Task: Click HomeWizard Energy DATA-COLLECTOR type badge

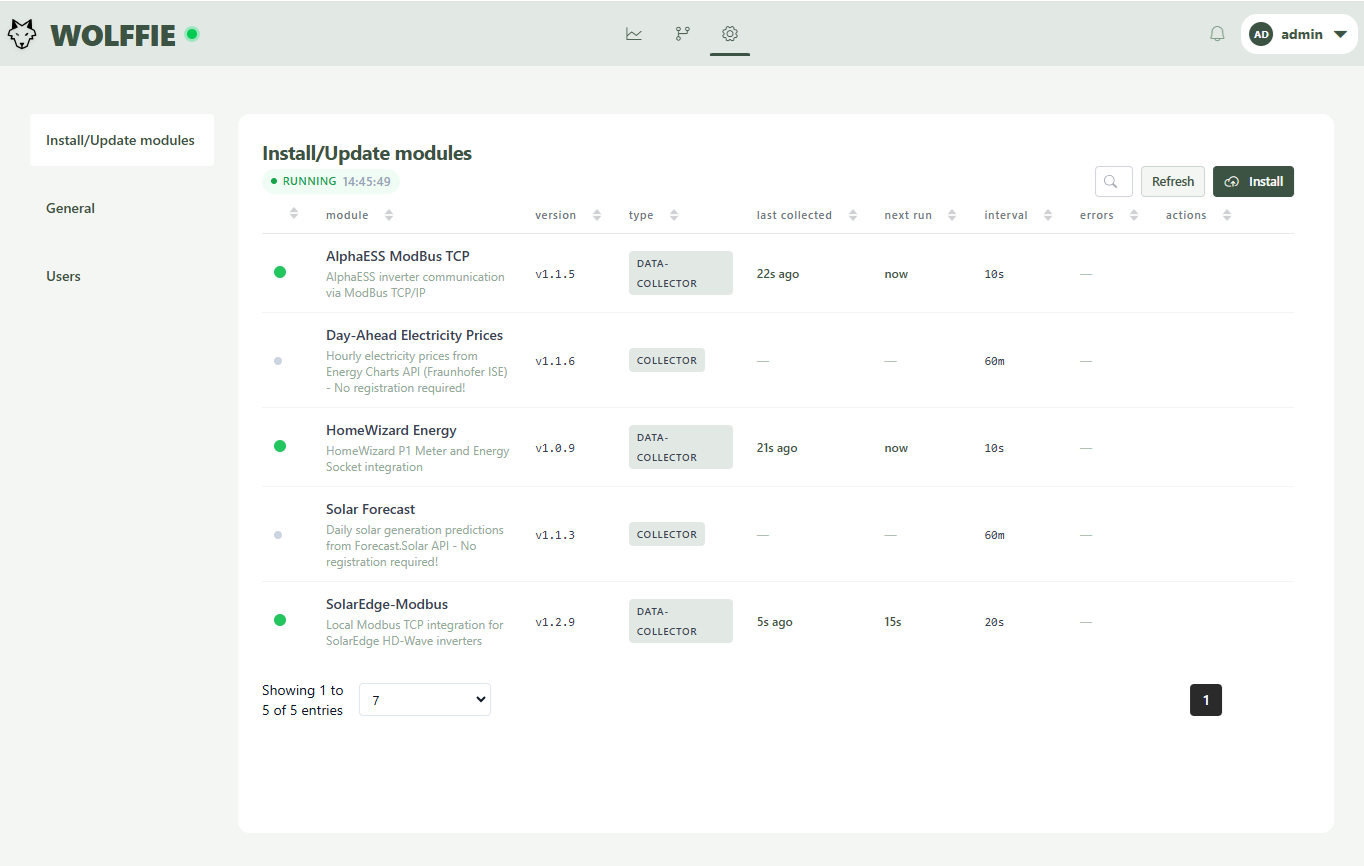Action: [x=681, y=447]
